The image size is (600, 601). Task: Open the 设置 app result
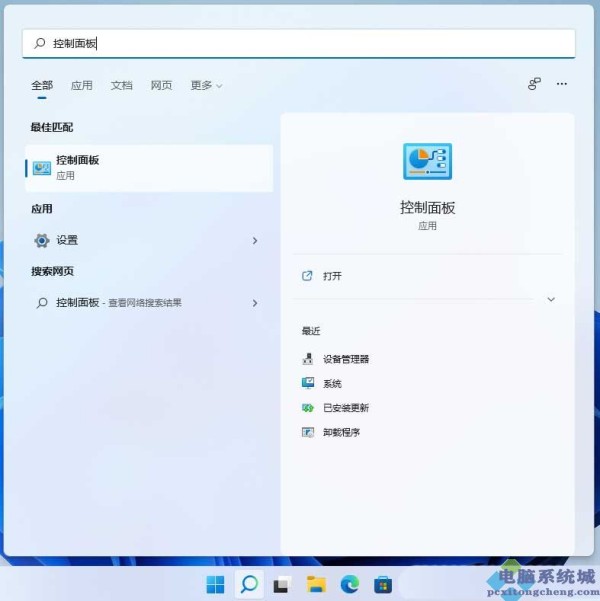(x=149, y=240)
